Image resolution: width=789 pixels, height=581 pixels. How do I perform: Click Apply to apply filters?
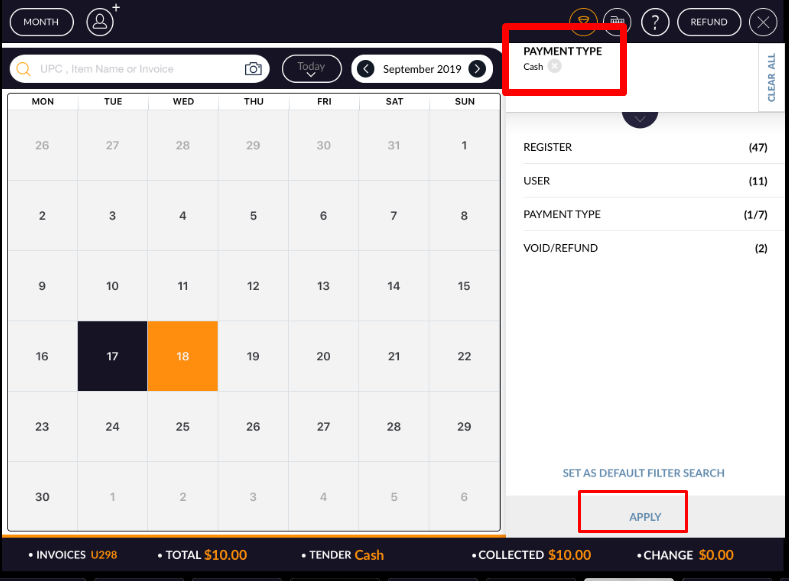[x=645, y=516]
